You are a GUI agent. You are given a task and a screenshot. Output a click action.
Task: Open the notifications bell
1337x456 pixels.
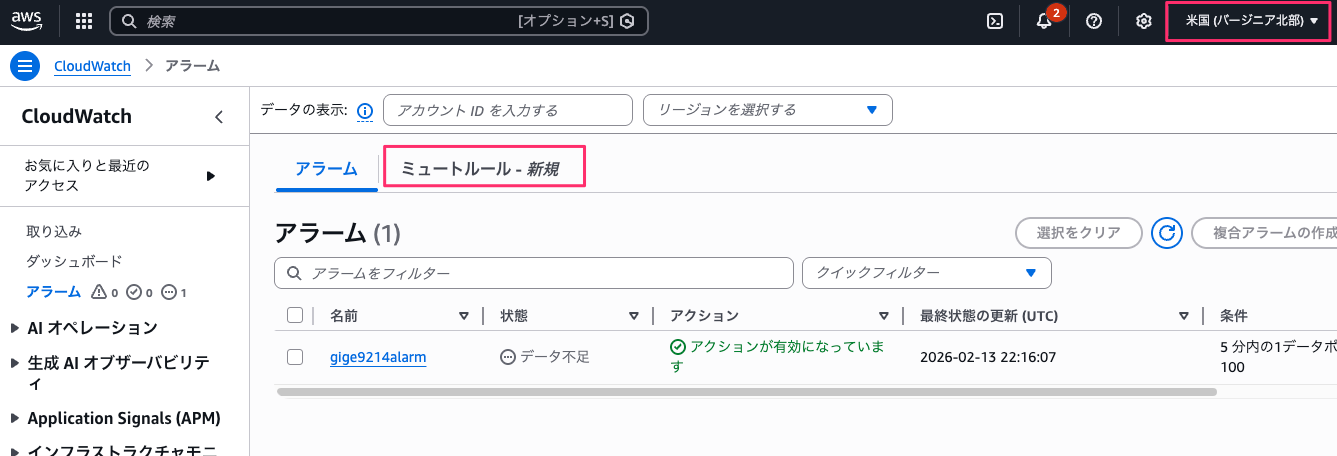[x=1044, y=21]
